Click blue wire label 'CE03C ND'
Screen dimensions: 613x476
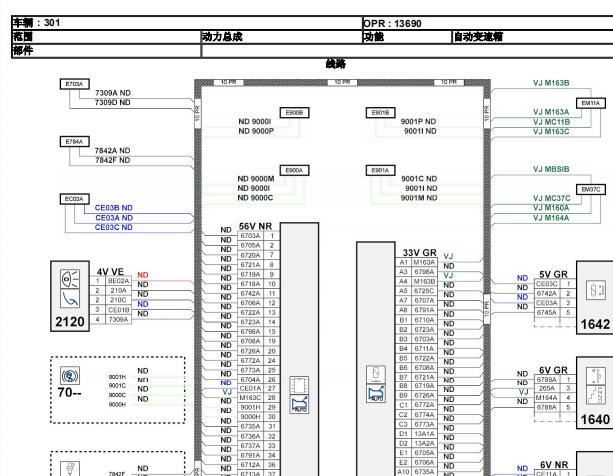[x=114, y=227]
